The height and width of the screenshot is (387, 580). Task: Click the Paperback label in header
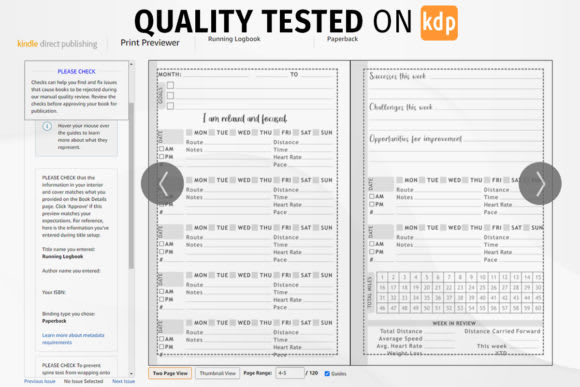[343, 39]
